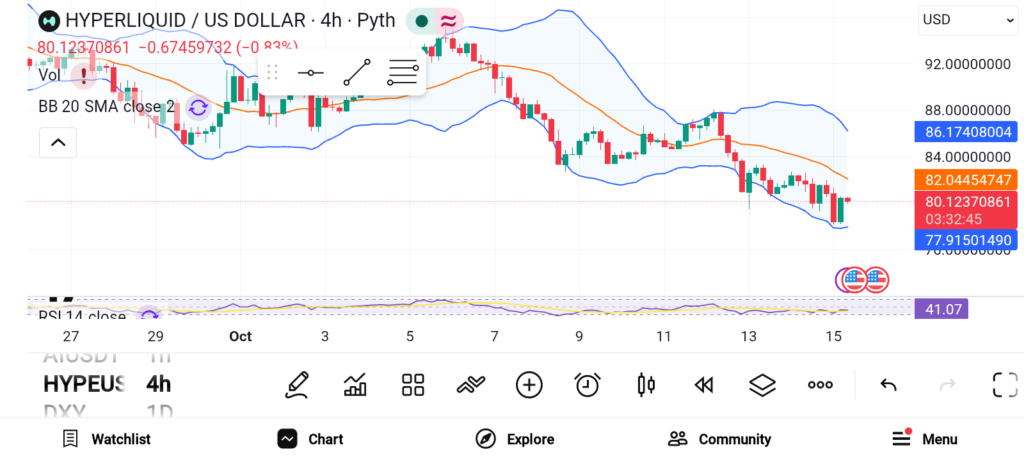The image size is (1024, 461).
Task: Open the Watchlist tab
Action: click(x=106, y=439)
